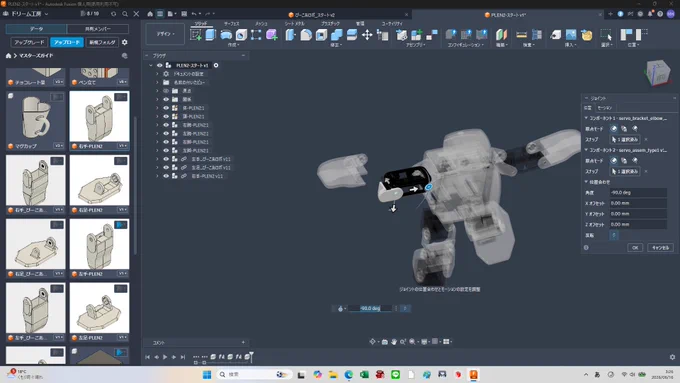Click the Pan hand icon

[x=394, y=342]
